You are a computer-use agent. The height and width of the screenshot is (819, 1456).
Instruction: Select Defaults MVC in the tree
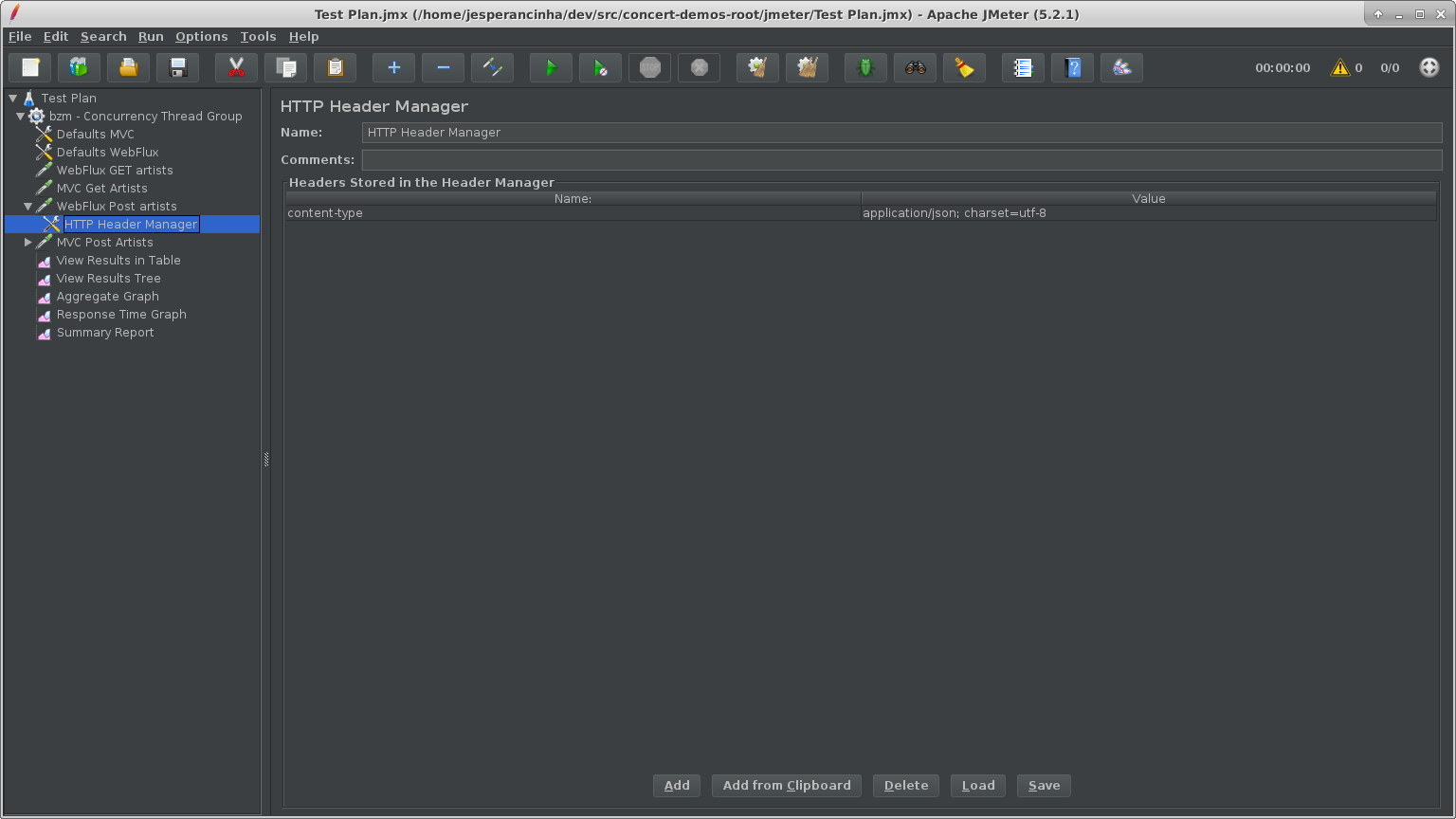click(x=95, y=134)
